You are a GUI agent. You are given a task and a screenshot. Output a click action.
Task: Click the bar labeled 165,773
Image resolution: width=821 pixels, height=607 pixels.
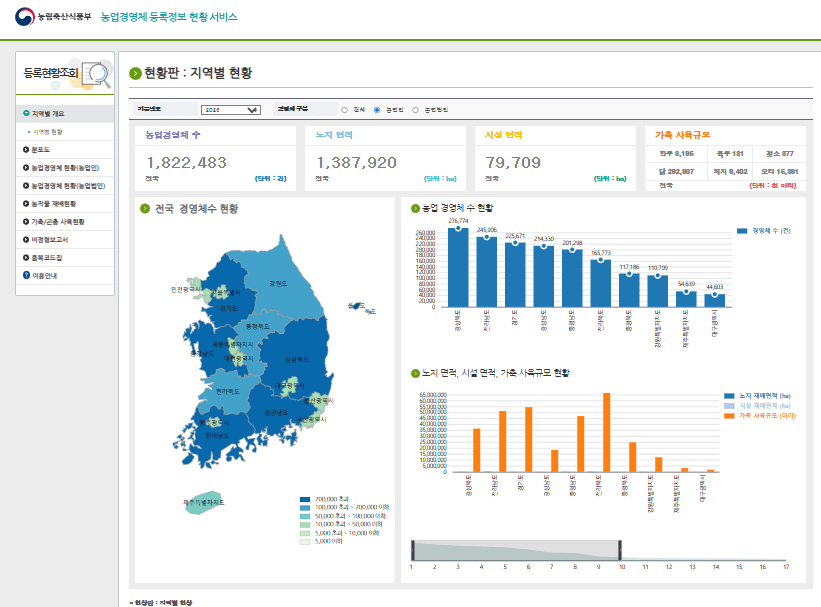click(601, 283)
